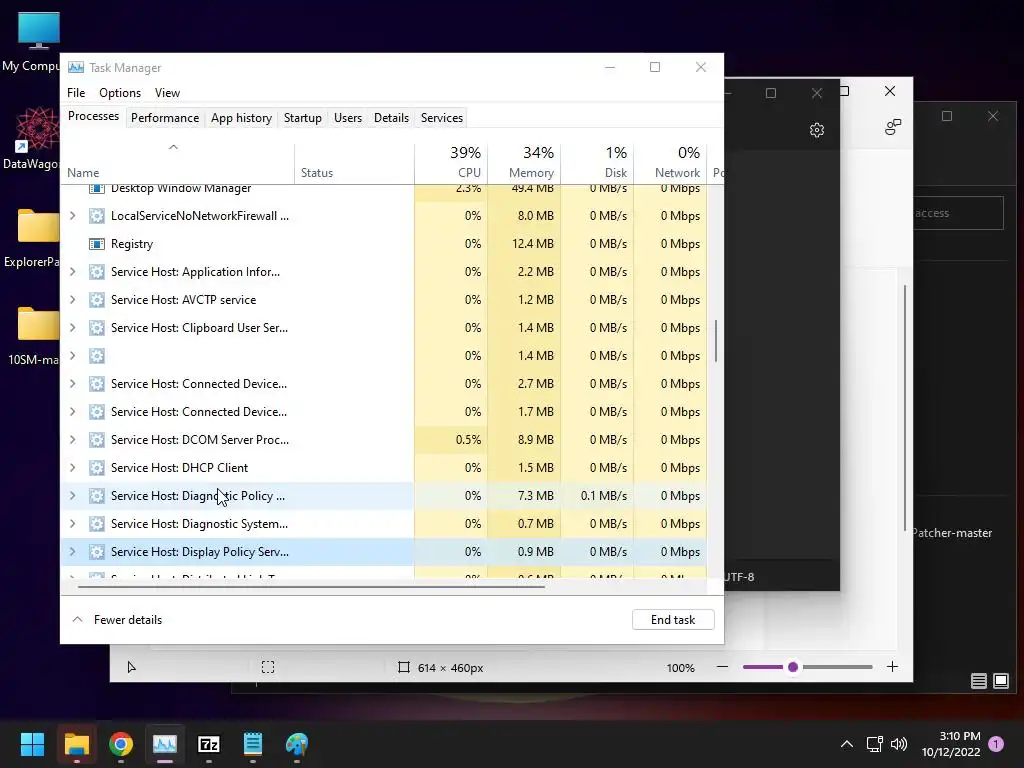
Task: Expand Service Host: DCOM Server Process row
Action: tap(72, 440)
